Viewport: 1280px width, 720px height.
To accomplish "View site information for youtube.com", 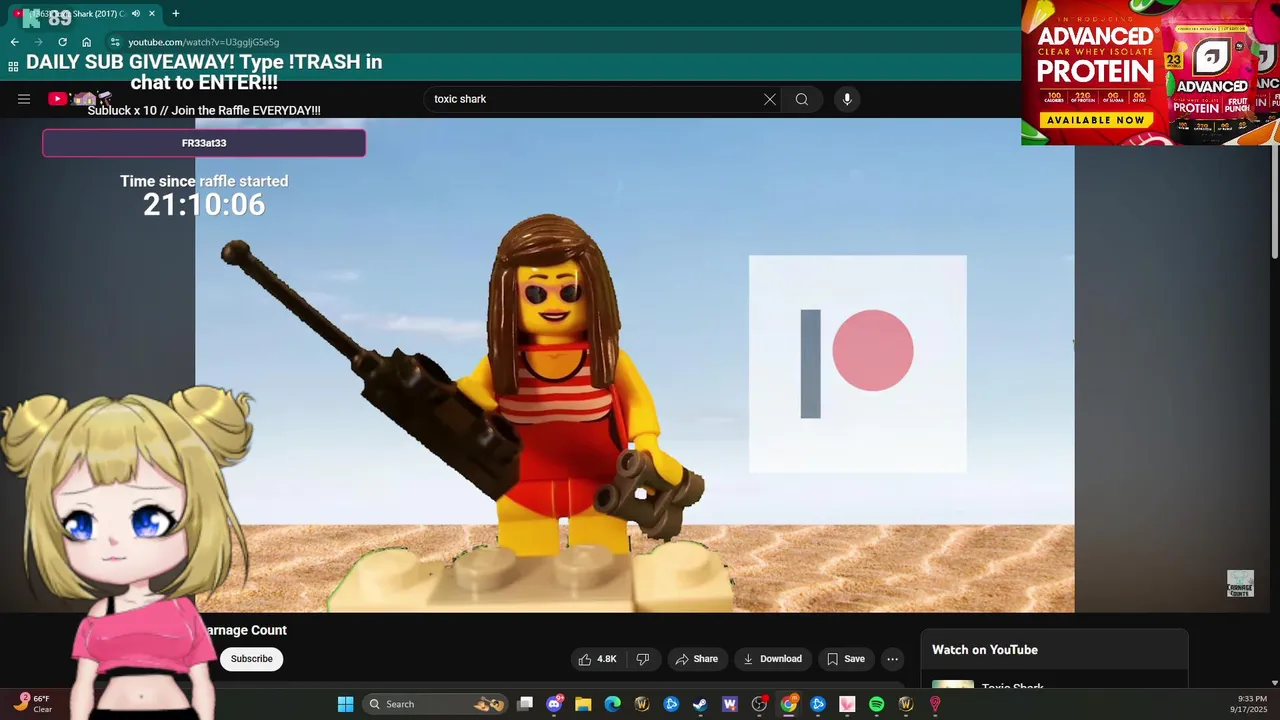I will (x=115, y=42).
